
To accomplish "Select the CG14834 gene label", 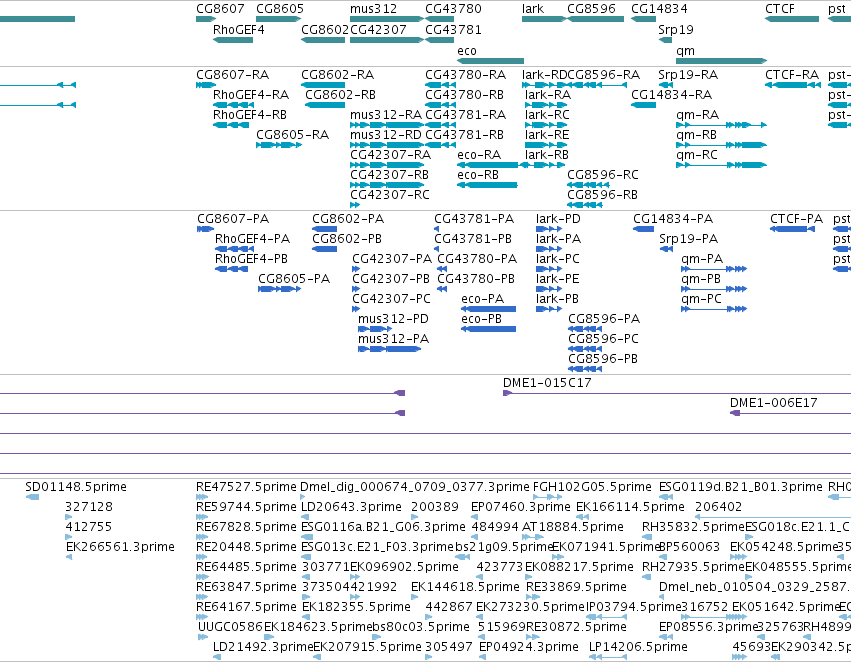I will pos(659,9).
